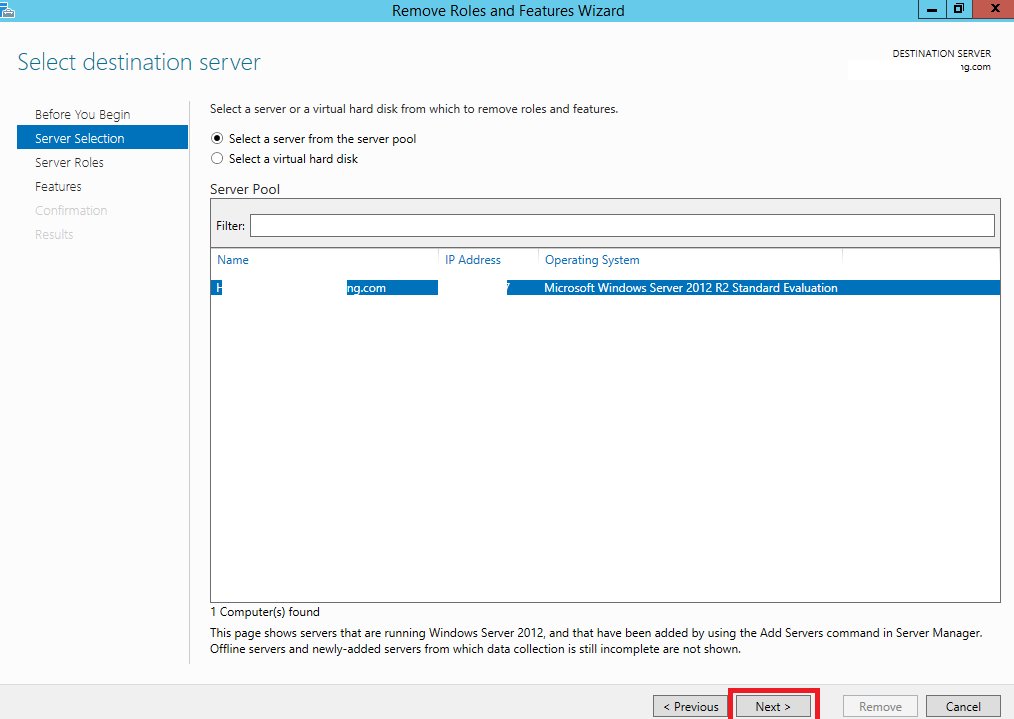Open the wizard system menu icon
The image size is (1014, 719).
click(10, 9)
